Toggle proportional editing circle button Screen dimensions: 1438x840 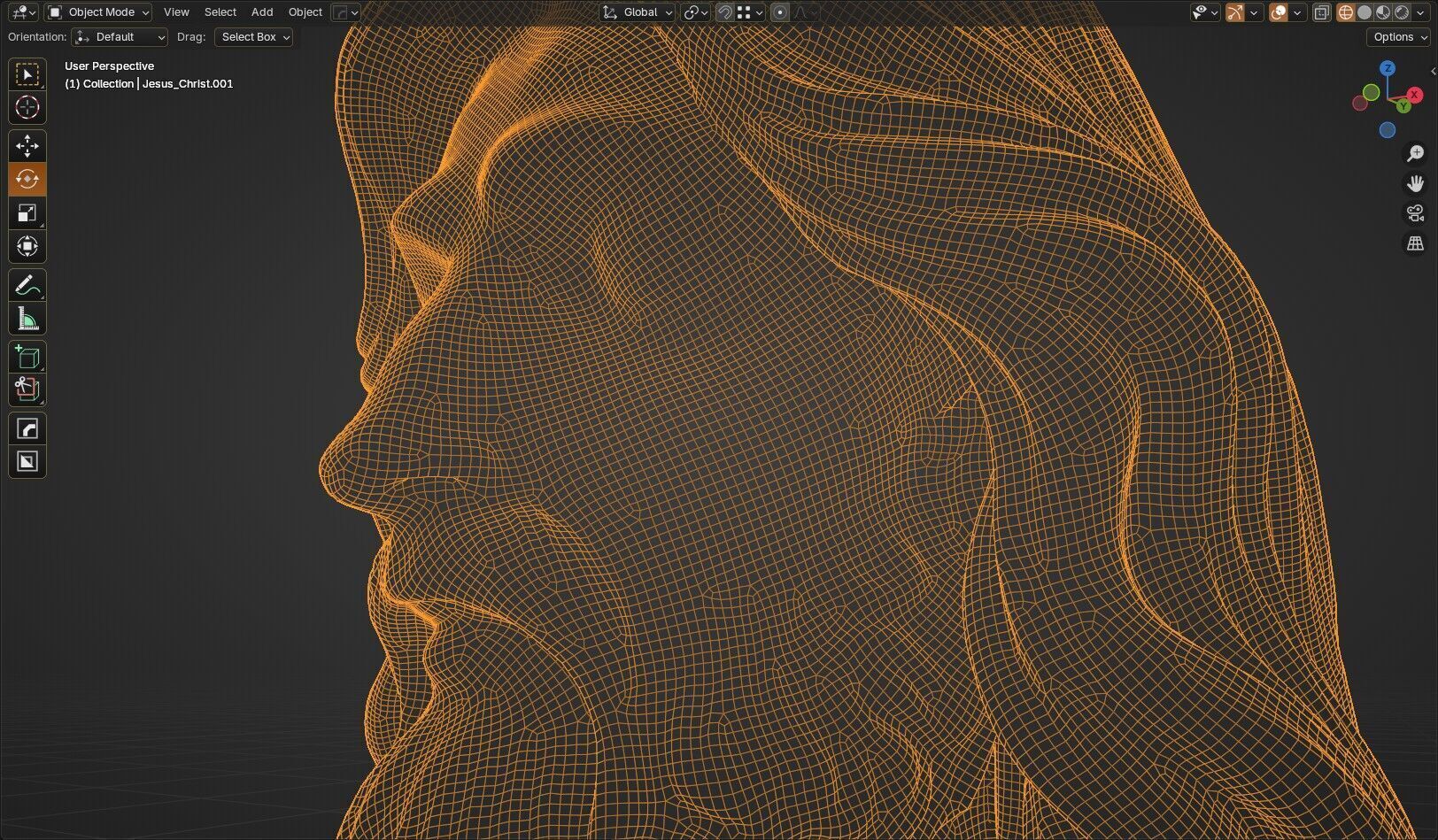(x=780, y=12)
